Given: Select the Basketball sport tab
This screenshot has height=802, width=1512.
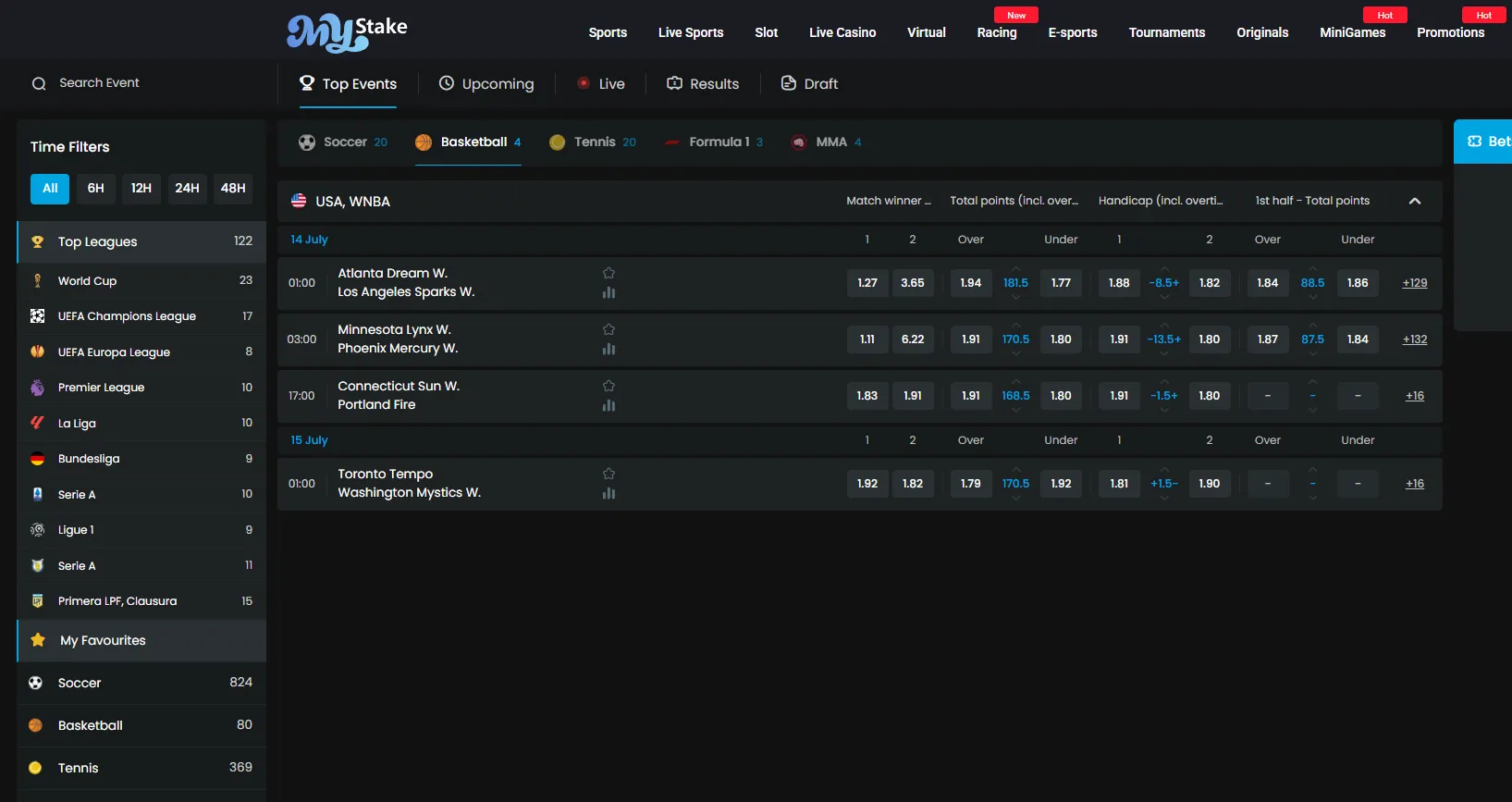Looking at the screenshot, I should (468, 142).
